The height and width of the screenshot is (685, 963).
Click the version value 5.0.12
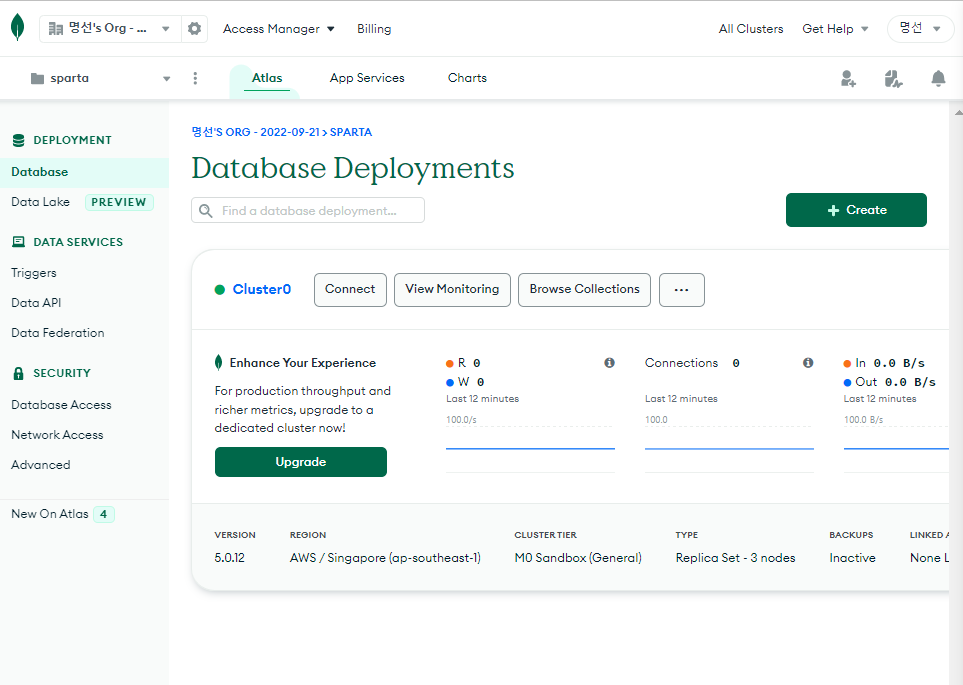[230, 558]
